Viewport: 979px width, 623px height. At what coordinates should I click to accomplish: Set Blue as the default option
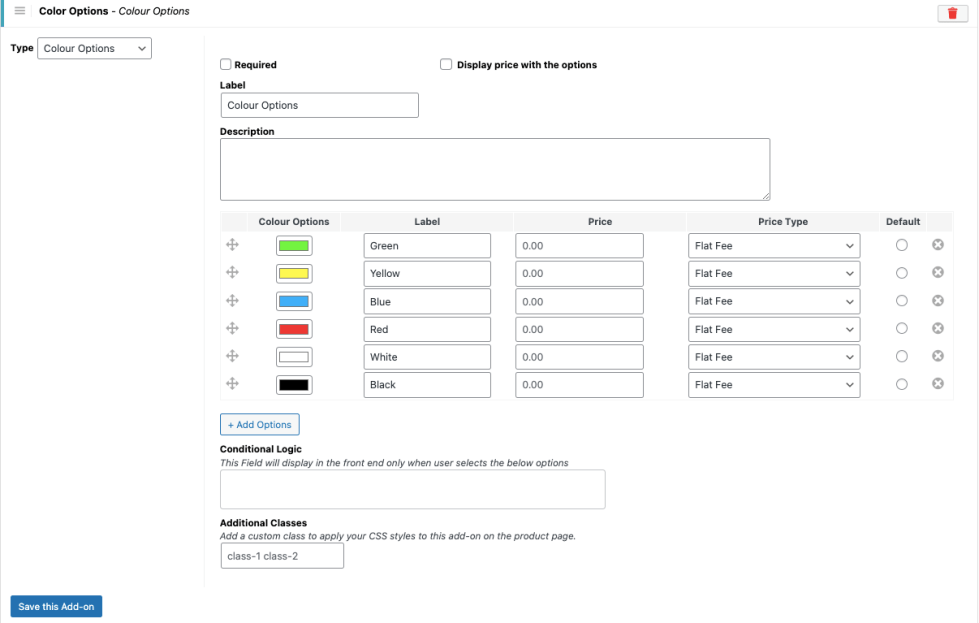pyautogui.click(x=902, y=301)
